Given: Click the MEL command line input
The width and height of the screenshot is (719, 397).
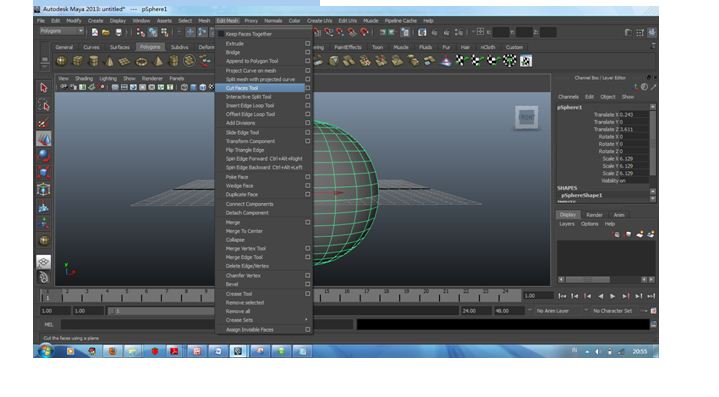Looking at the screenshot, I should 207,325.
